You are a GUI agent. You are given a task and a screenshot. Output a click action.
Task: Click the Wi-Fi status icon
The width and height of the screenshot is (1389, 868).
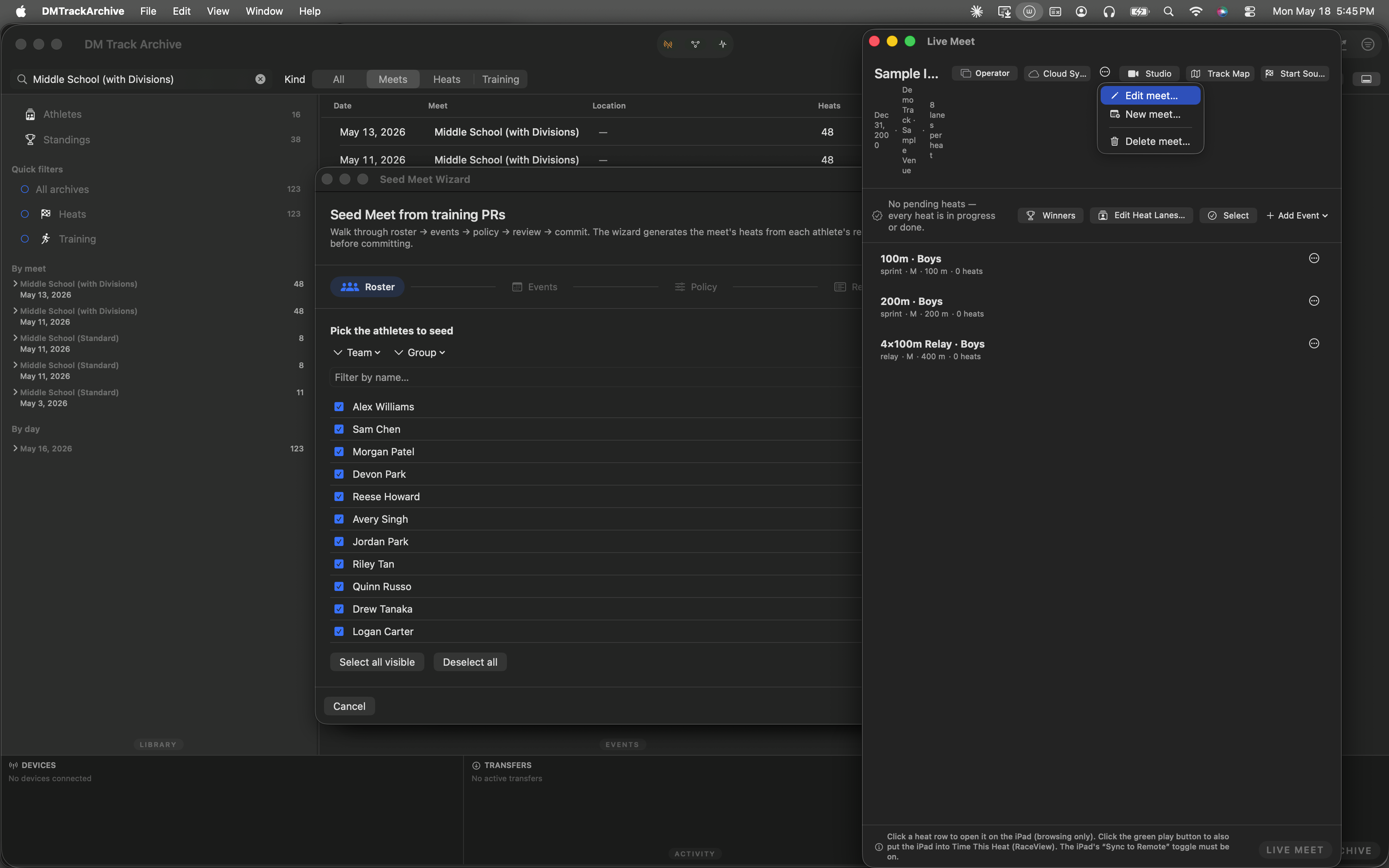point(1196,12)
